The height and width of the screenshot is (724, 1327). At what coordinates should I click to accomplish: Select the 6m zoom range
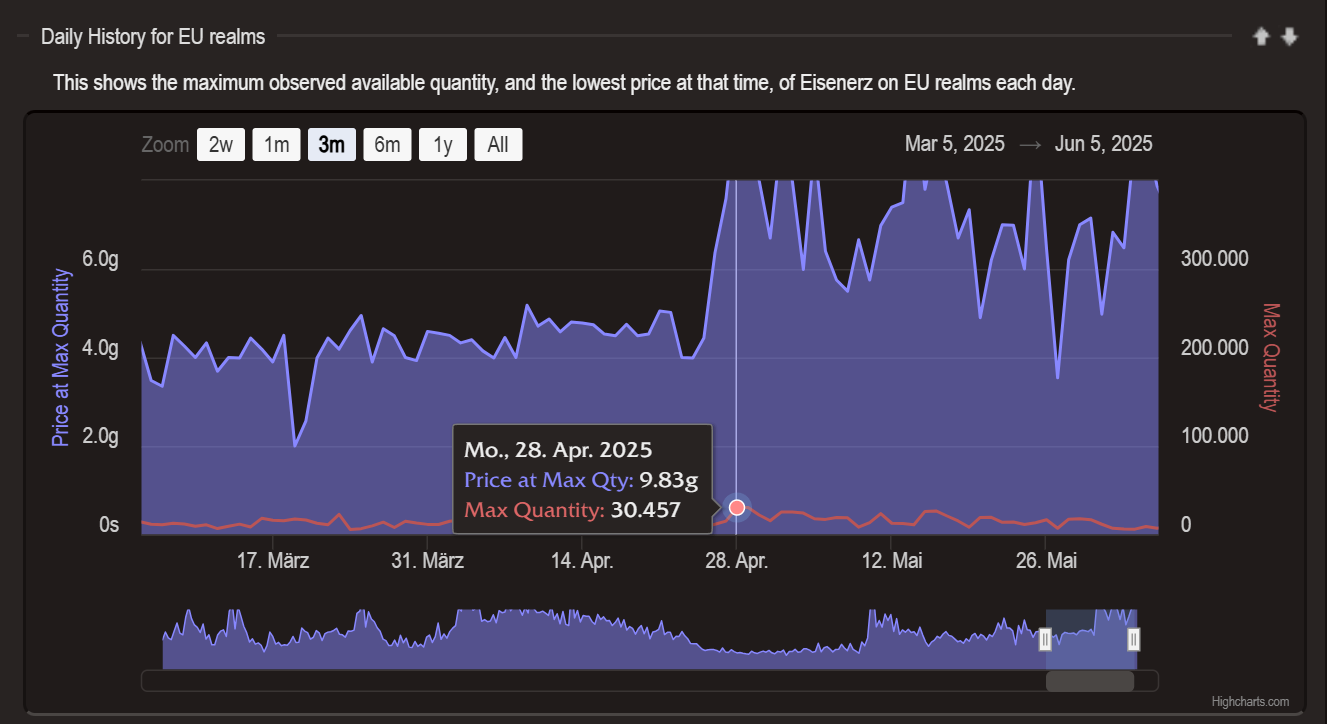tap(387, 143)
